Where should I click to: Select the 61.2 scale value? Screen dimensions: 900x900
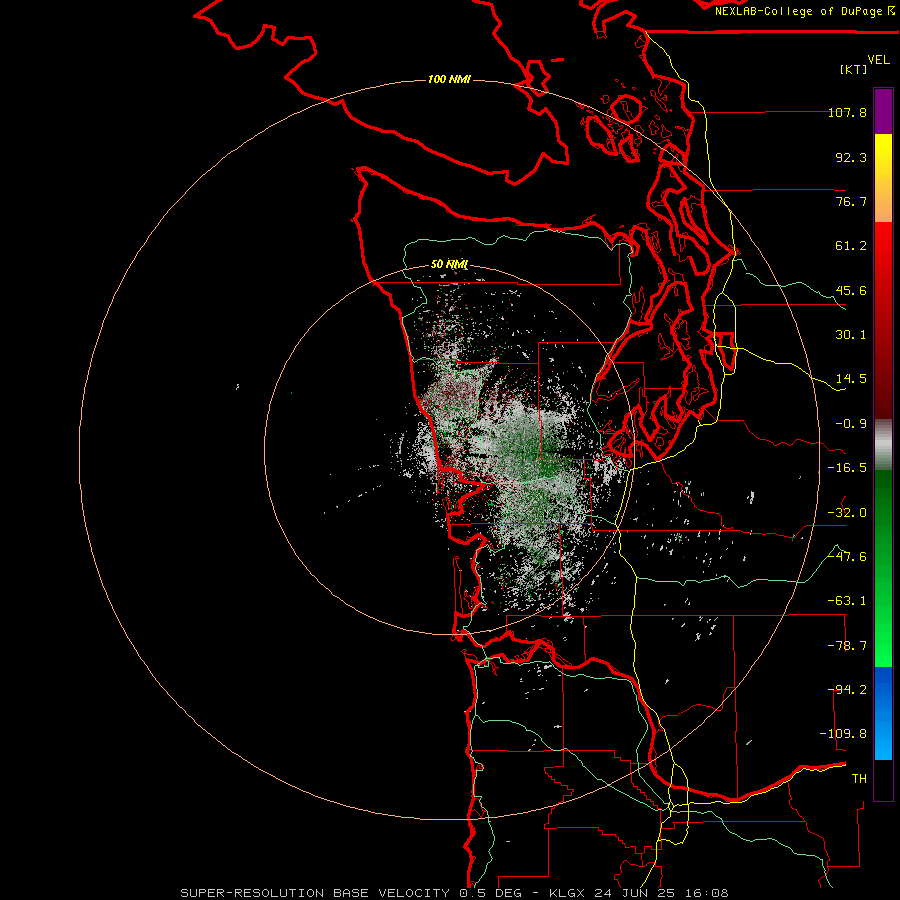click(x=851, y=246)
